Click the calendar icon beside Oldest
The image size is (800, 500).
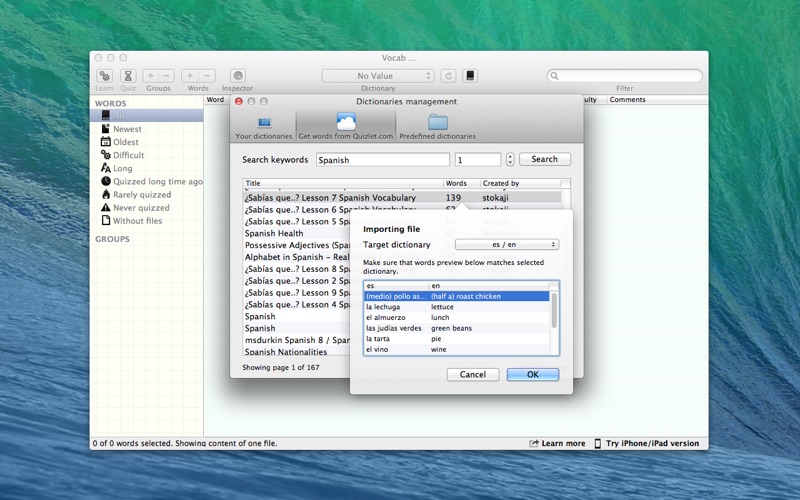(106, 141)
